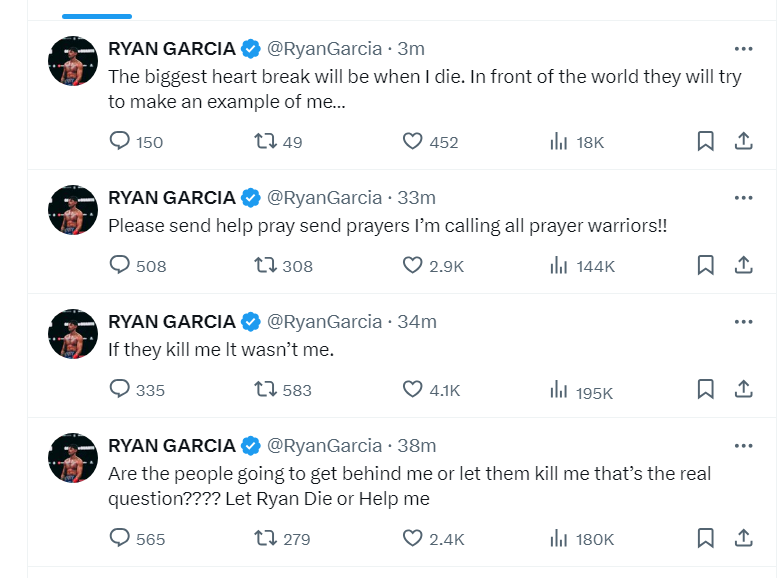Click RYAN GARCIA name on 38m tweet
Viewport: 783px width, 578px height.
(x=171, y=445)
